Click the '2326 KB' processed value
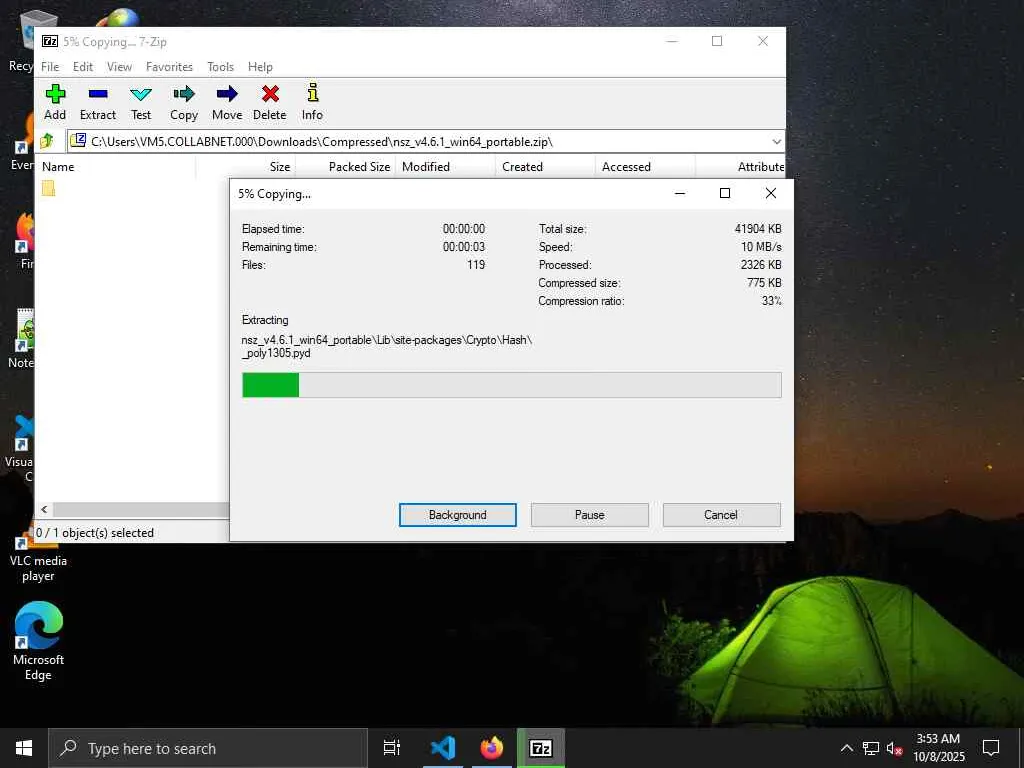1024x768 pixels. [761, 264]
